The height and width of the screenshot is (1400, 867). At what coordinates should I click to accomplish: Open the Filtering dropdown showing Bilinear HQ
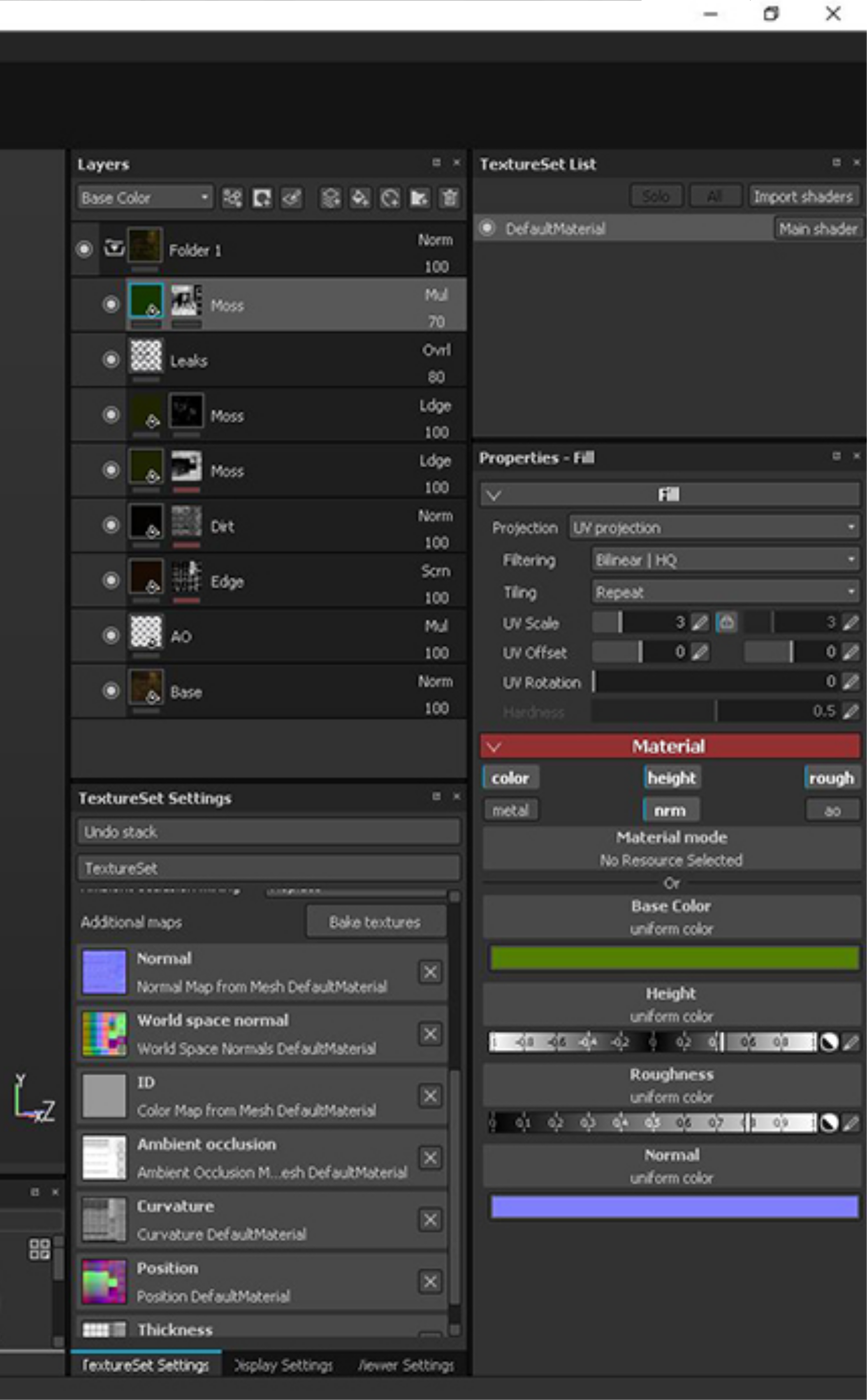pyautogui.click(x=726, y=560)
